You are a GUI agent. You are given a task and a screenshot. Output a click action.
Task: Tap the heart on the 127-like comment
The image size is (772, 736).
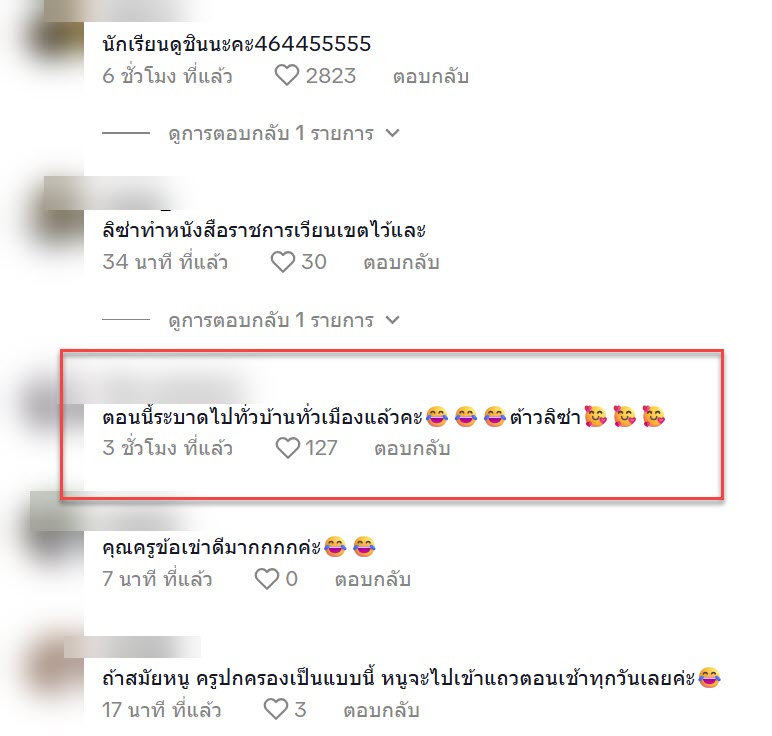tap(287, 448)
